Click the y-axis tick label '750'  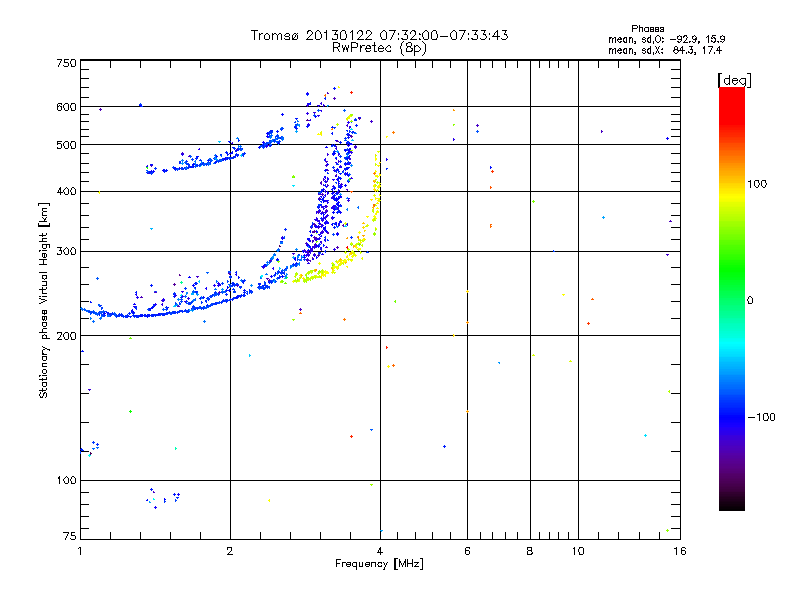[66, 63]
